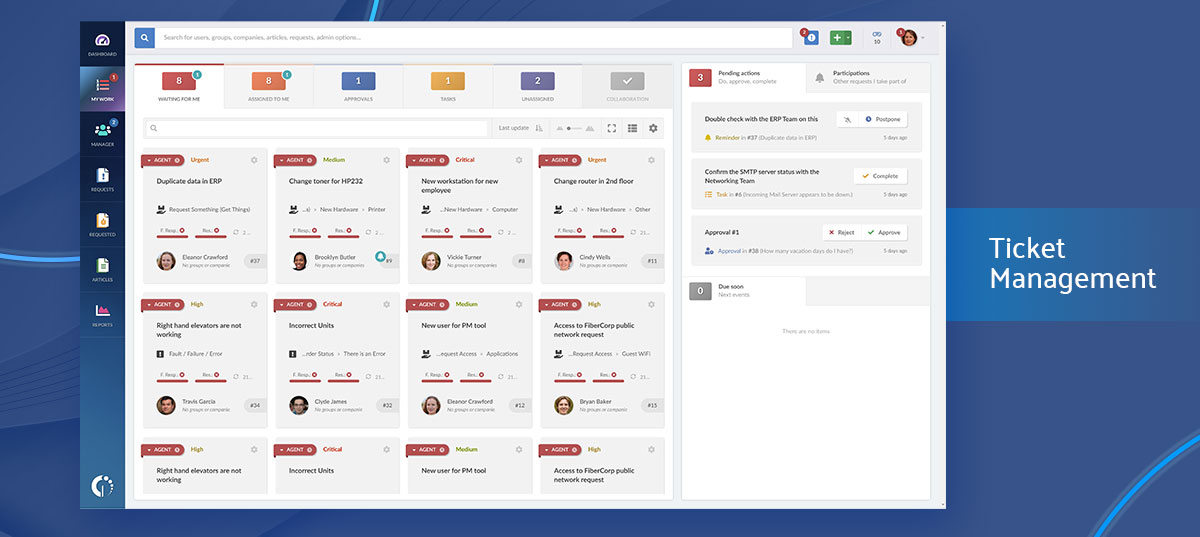The image size is (1200, 537).
Task: Open the Reminder link in #37
Action: [x=727, y=137]
